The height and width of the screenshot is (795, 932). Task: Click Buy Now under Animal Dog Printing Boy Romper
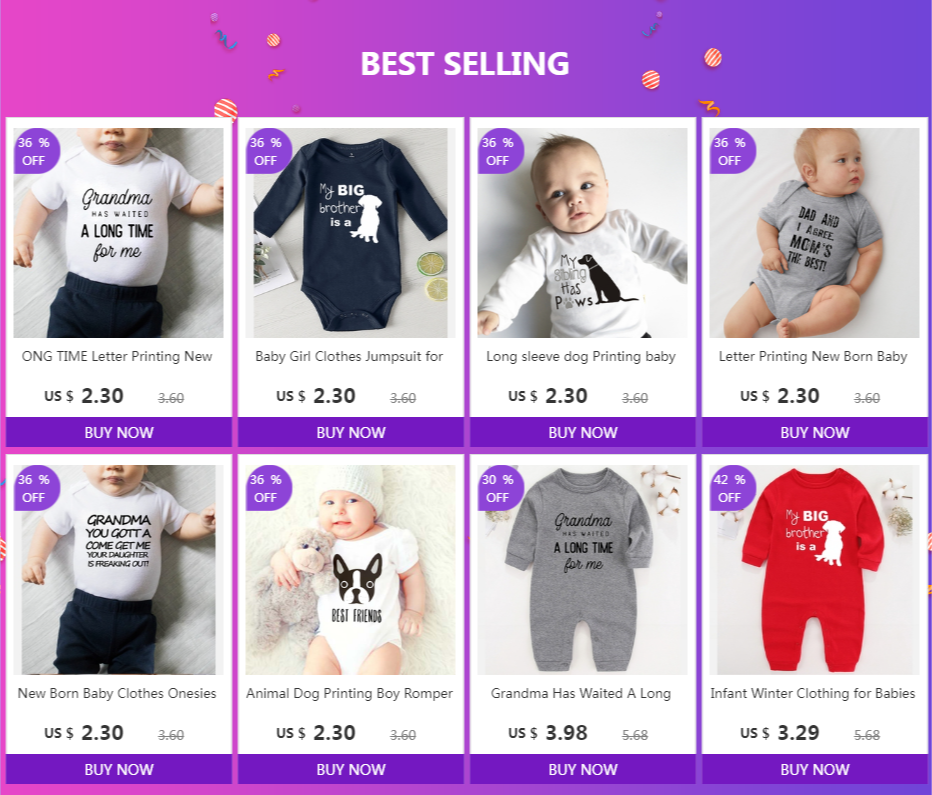click(351, 769)
